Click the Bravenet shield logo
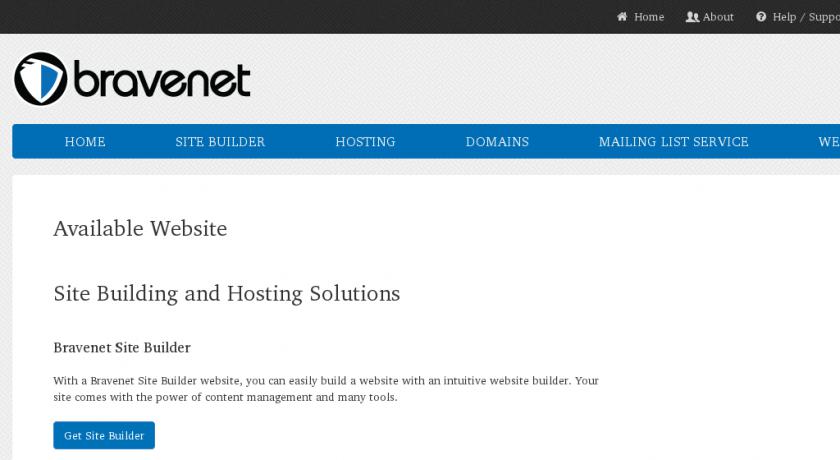Image resolution: width=840 pixels, height=460 pixels. coord(41,79)
